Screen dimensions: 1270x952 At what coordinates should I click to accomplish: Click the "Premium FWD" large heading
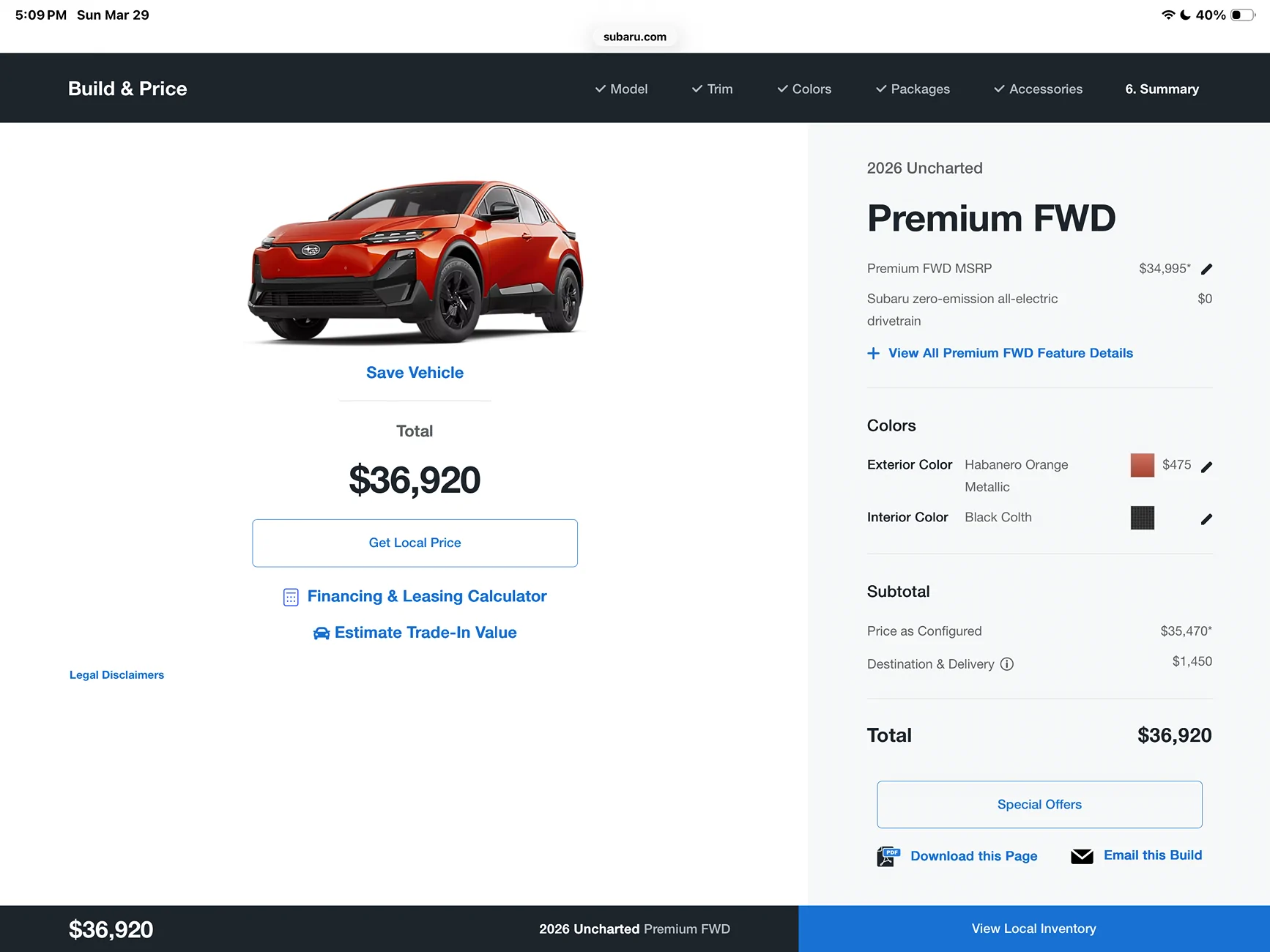coord(991,218)
